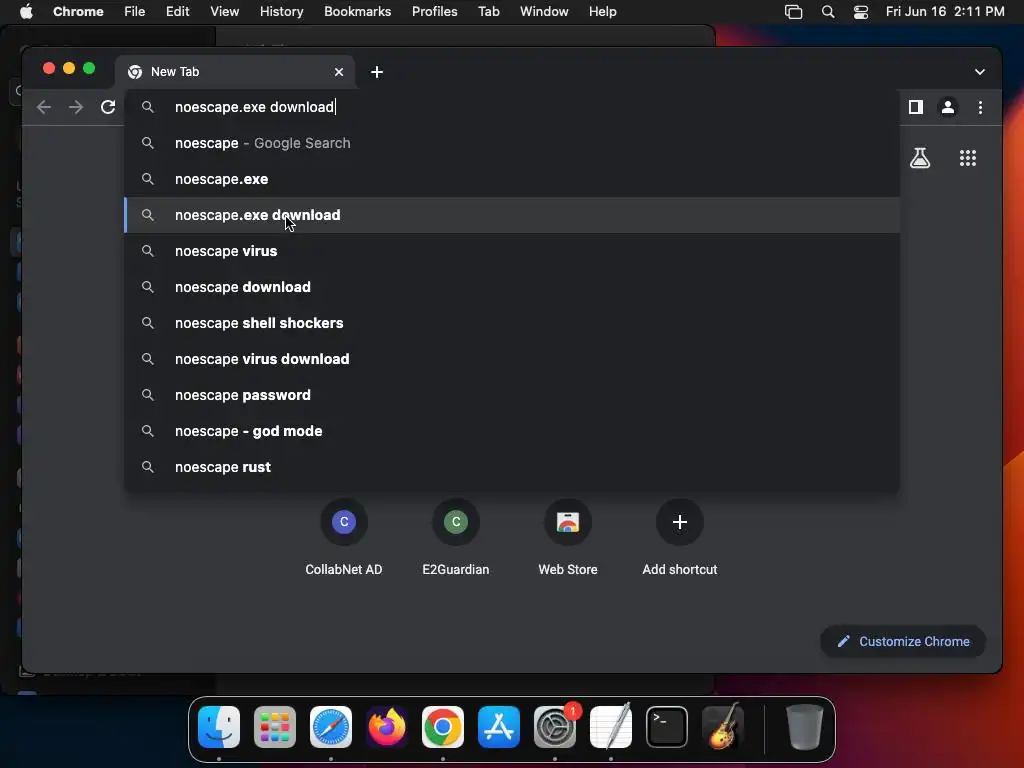Click Chrome icon in the Dock
The image size is (1024, 768).
[443, 727]
